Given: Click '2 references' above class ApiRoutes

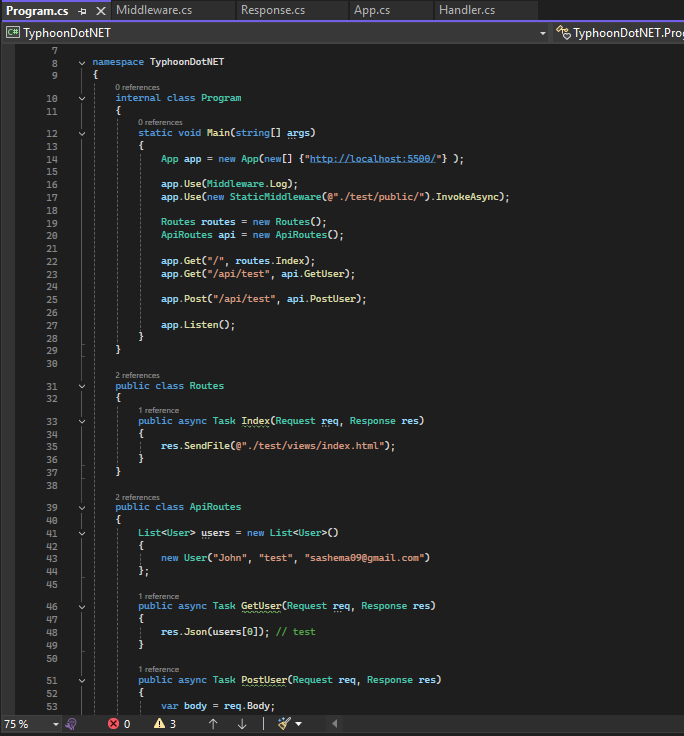Looking at the screenshot, I should click(x=137, y=497).
